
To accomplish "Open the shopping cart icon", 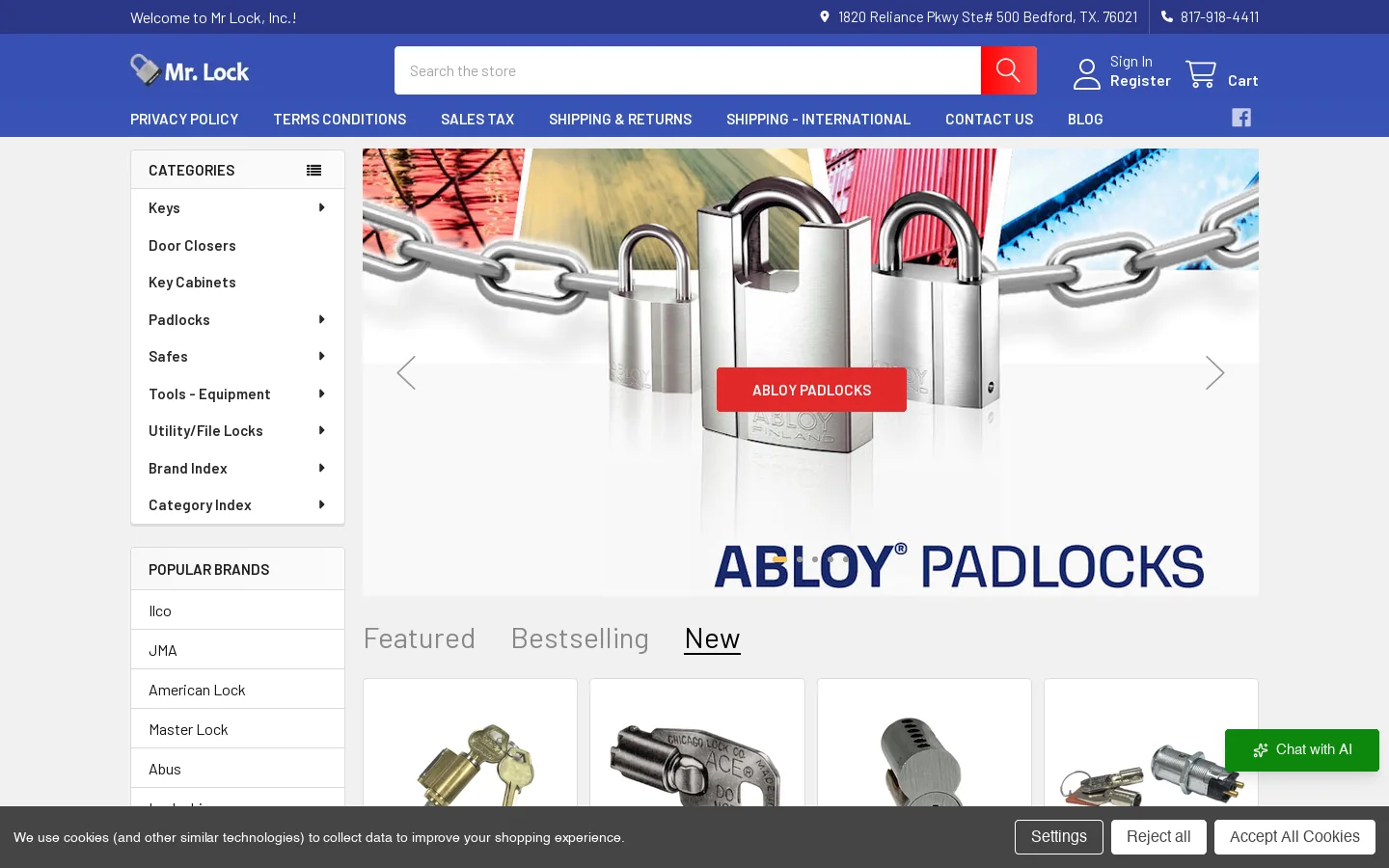I will point(1201,74).
